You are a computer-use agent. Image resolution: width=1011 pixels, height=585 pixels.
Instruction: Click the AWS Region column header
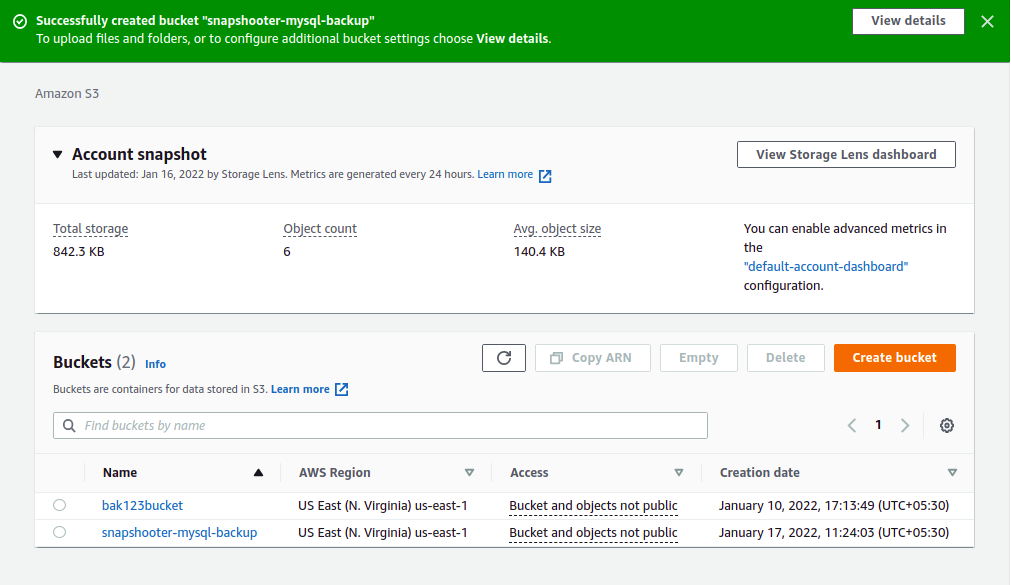335,473
